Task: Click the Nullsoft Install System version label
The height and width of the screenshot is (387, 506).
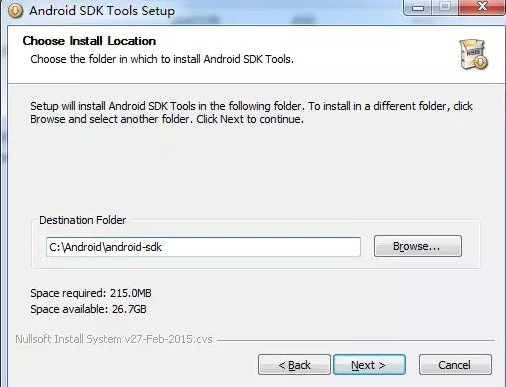Action: (x=114, y=339)
